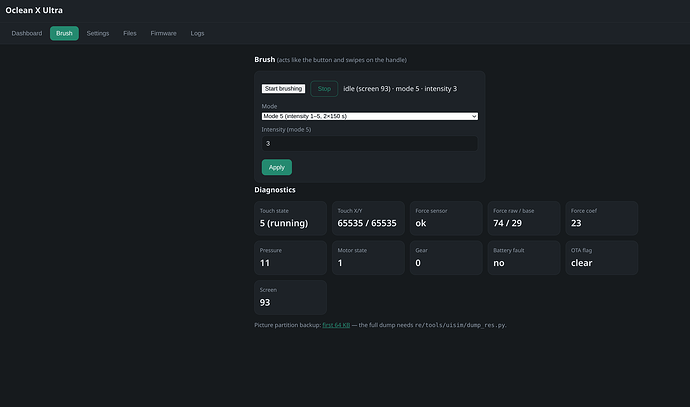Click the idle status text
This screenshot has width=690, height=407.
point(400,89)
